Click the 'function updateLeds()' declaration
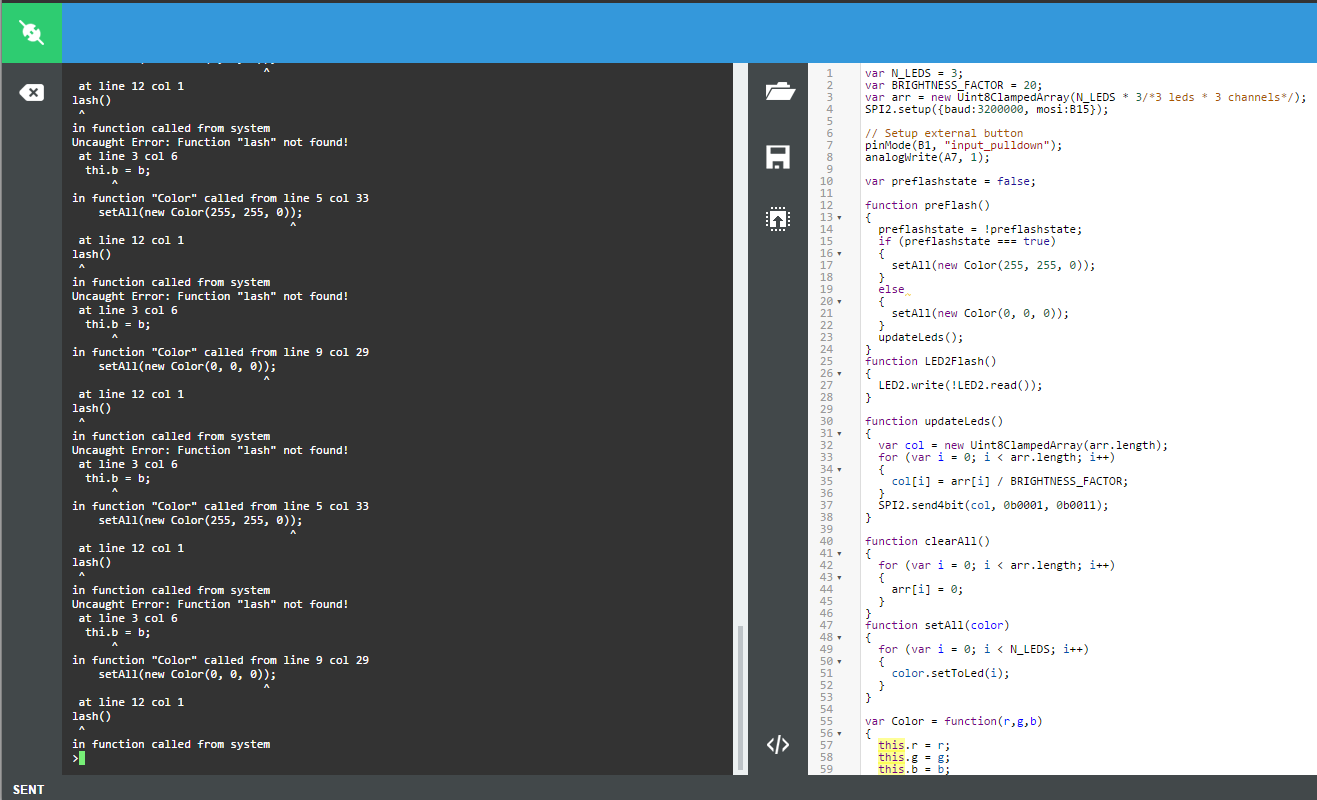The image size is (1317, 800). pyautogui.click(x=934, y=421)
